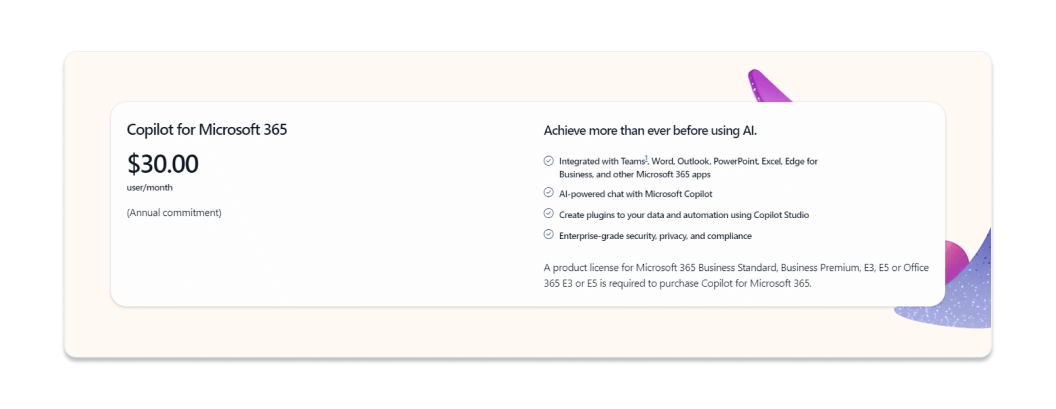Image resolution: width=1056 pixels, height=409 pixels.
Task: Click the Enterprise-grade security, privacy, compliance line
Action: click(x=655, y=236)
